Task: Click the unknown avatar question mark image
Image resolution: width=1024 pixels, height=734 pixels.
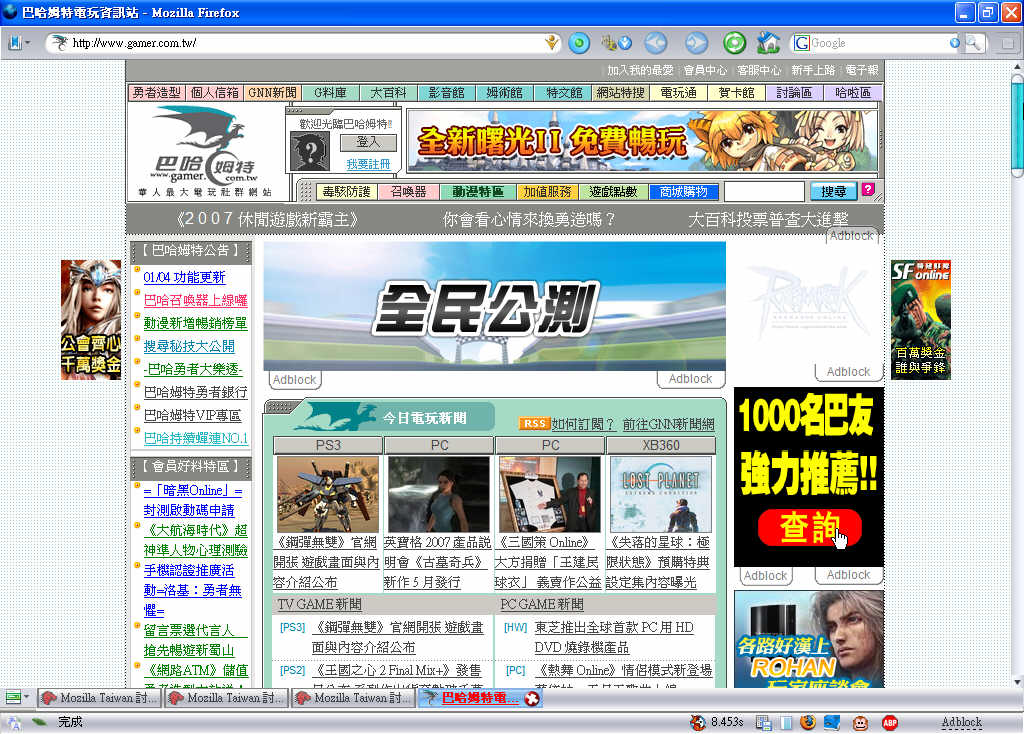Action: click(310, 151)
